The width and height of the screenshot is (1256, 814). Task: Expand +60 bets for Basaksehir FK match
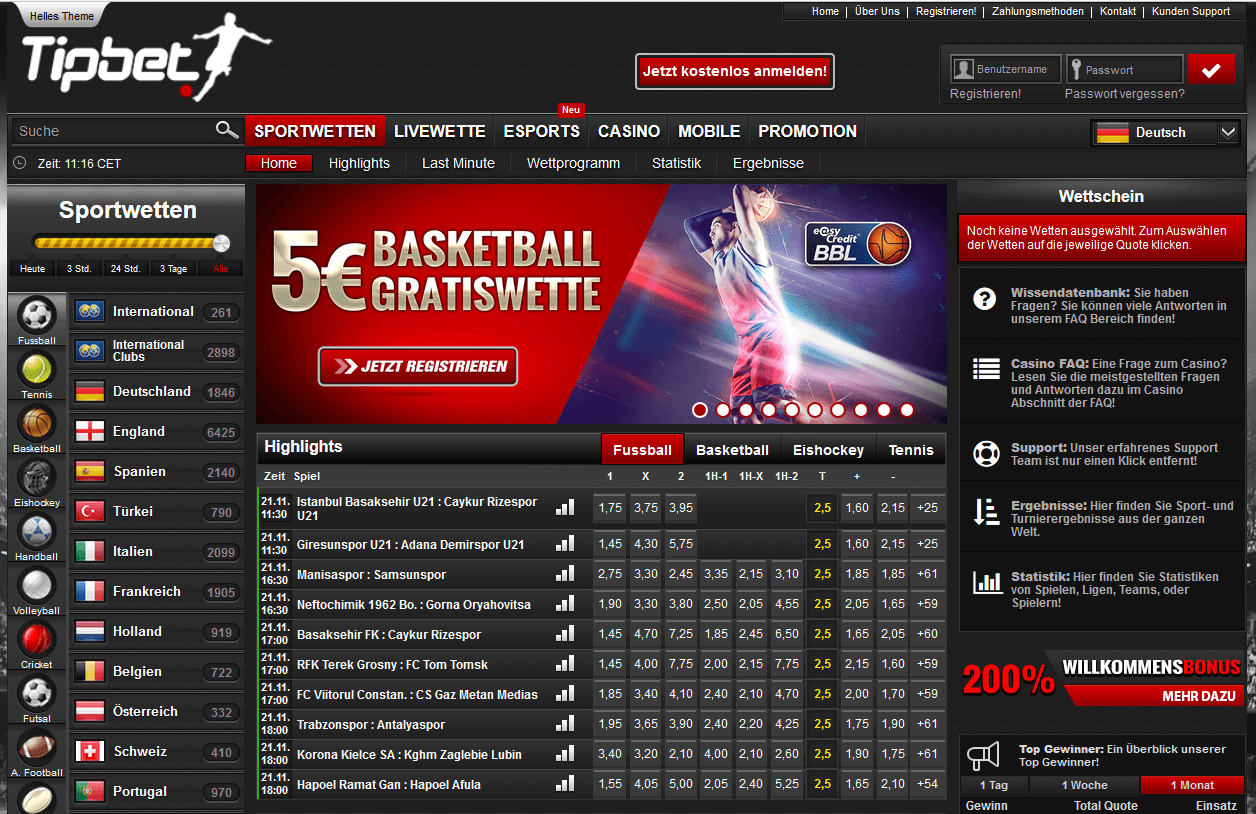point(927,634)
